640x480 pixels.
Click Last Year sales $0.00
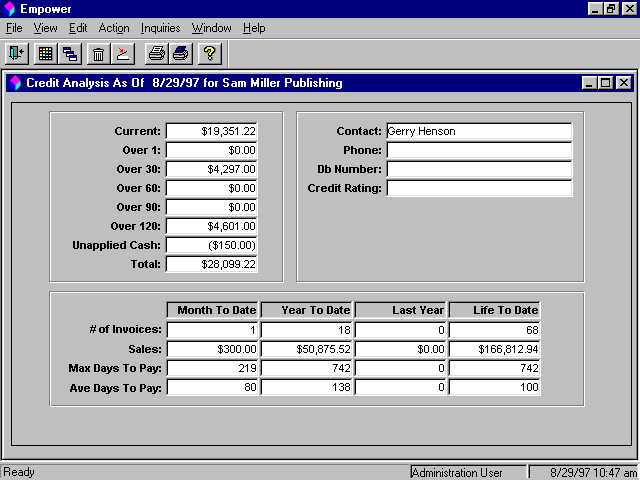click(400, 349)
